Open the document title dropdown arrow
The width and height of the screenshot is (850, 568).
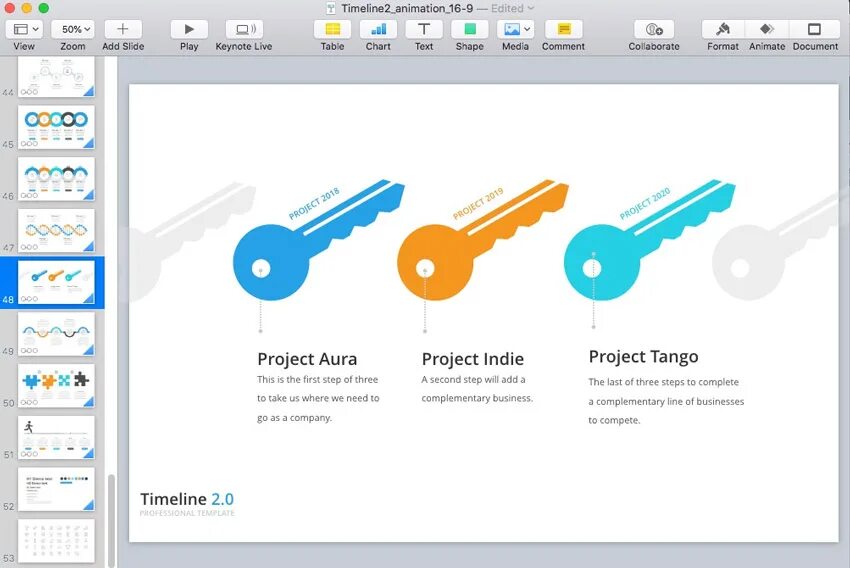(531, 8)
